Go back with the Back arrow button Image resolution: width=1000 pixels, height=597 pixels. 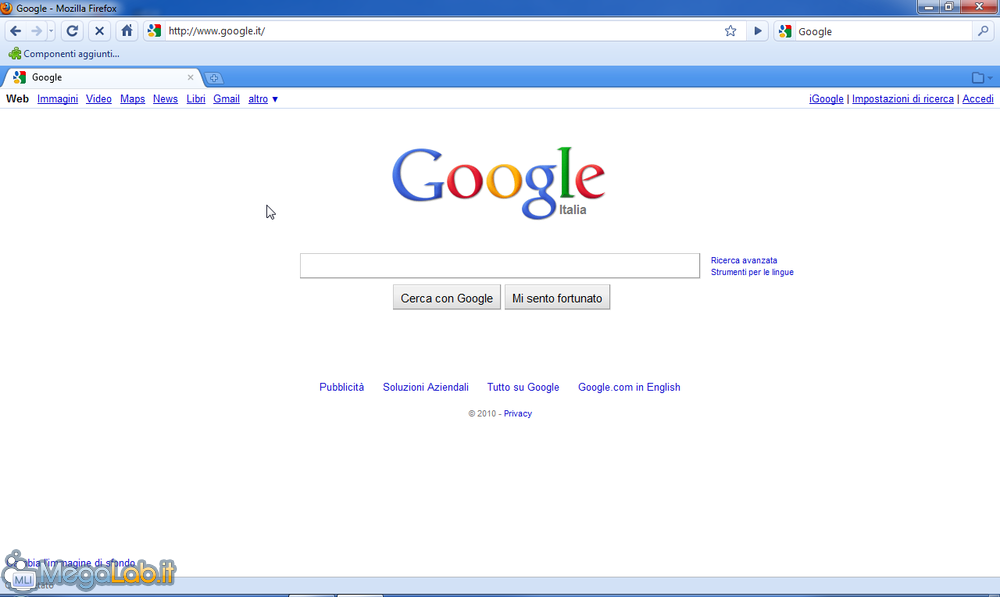[15, 31]
